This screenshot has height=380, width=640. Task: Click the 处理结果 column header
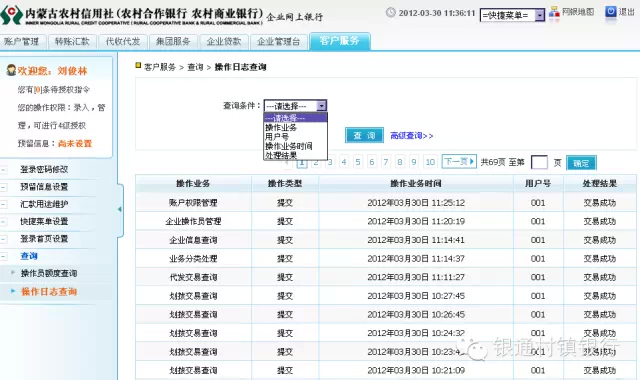point(600,184)
